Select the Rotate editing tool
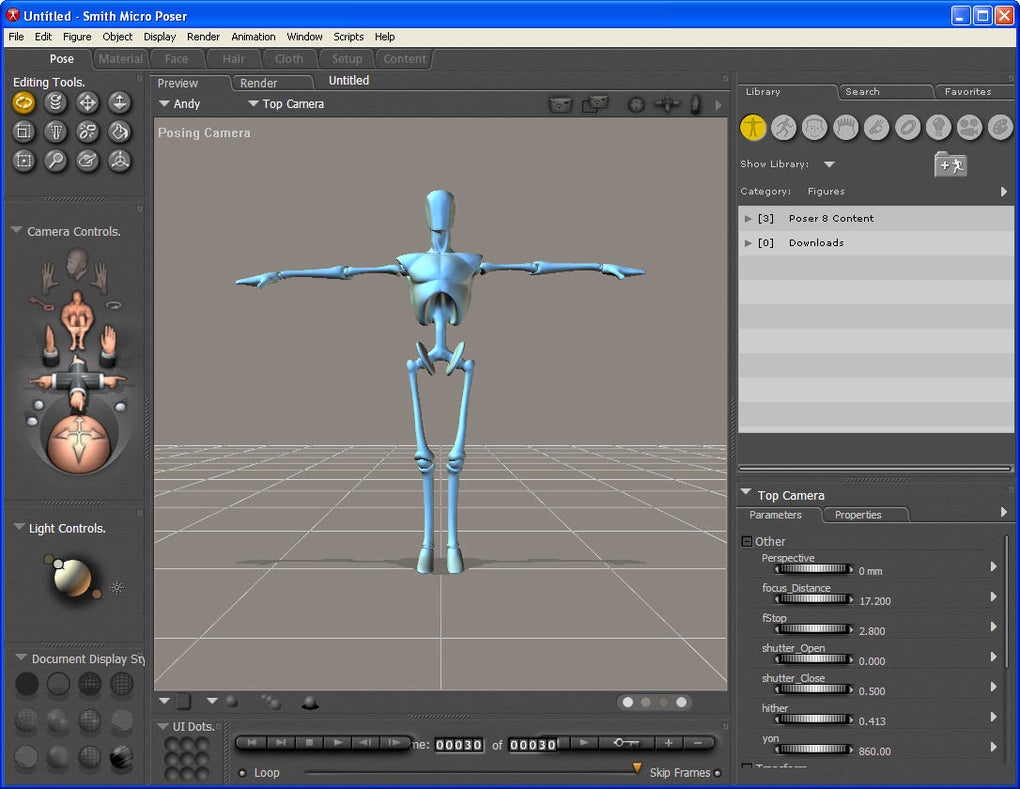 24,102
